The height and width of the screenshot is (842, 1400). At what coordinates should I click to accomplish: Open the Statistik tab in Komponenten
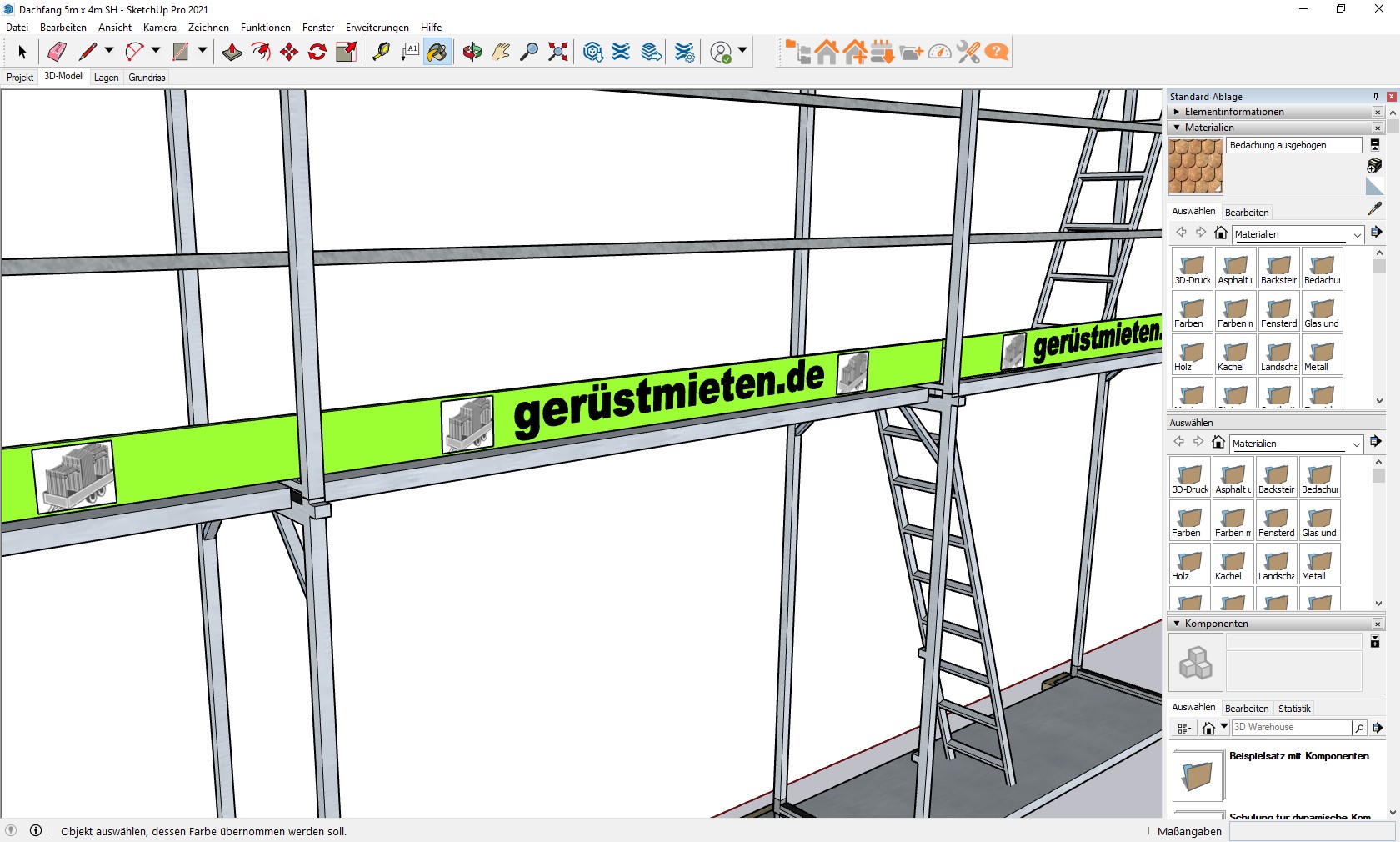(1294, 709)
